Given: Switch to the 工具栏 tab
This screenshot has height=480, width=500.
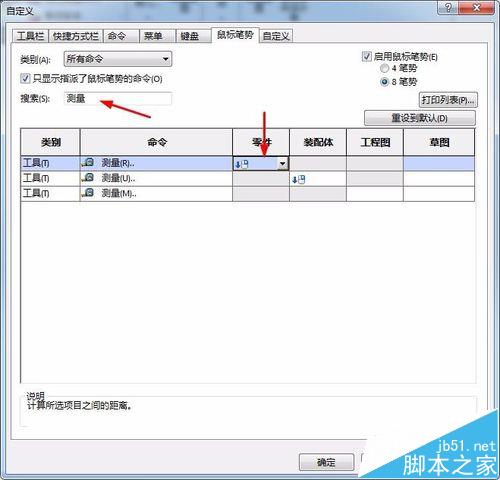Looking at the screenshot, I should click(31, 36).
